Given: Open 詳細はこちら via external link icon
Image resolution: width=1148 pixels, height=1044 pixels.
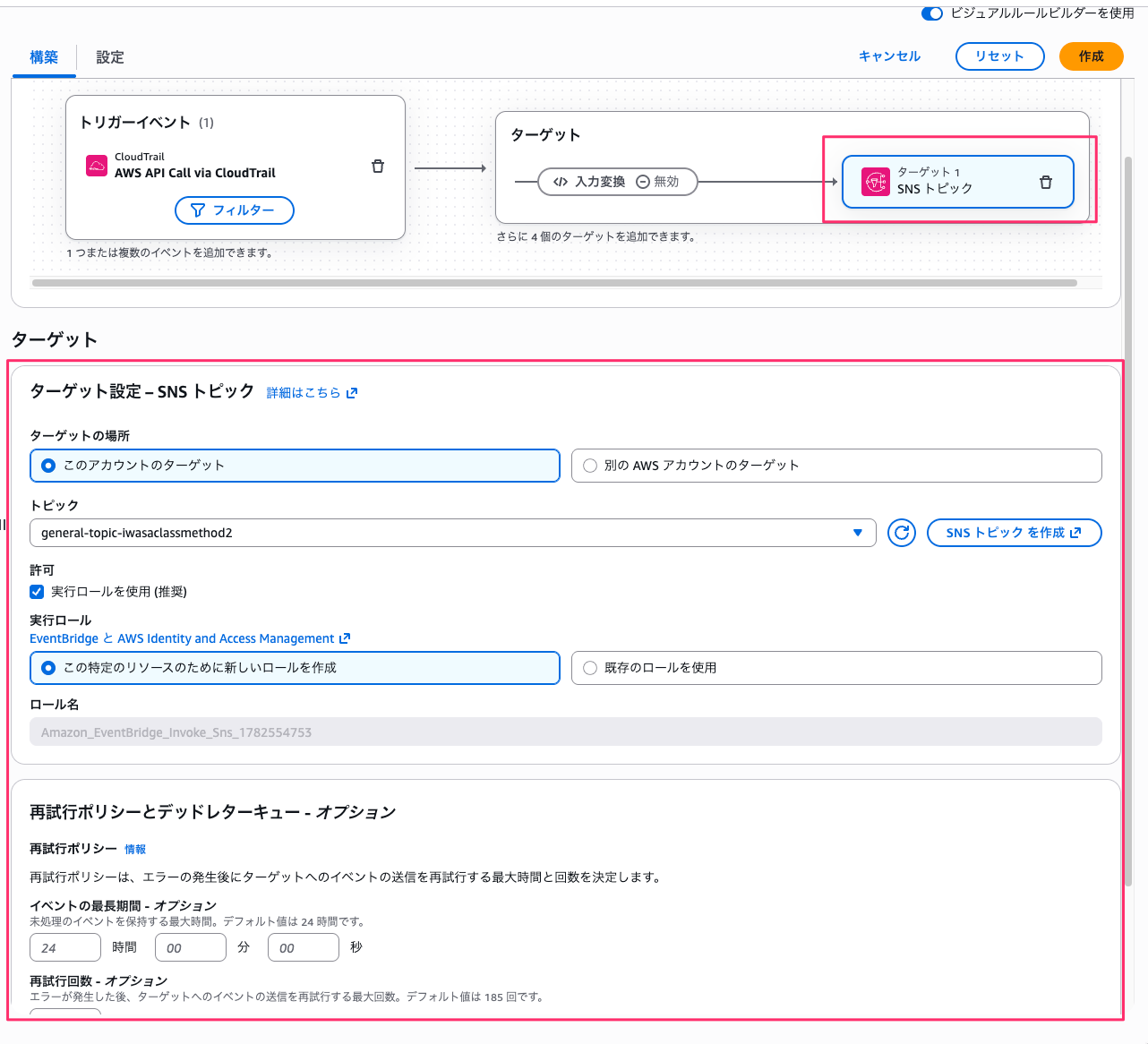Looking at the screenshot, I should (352, 392).
